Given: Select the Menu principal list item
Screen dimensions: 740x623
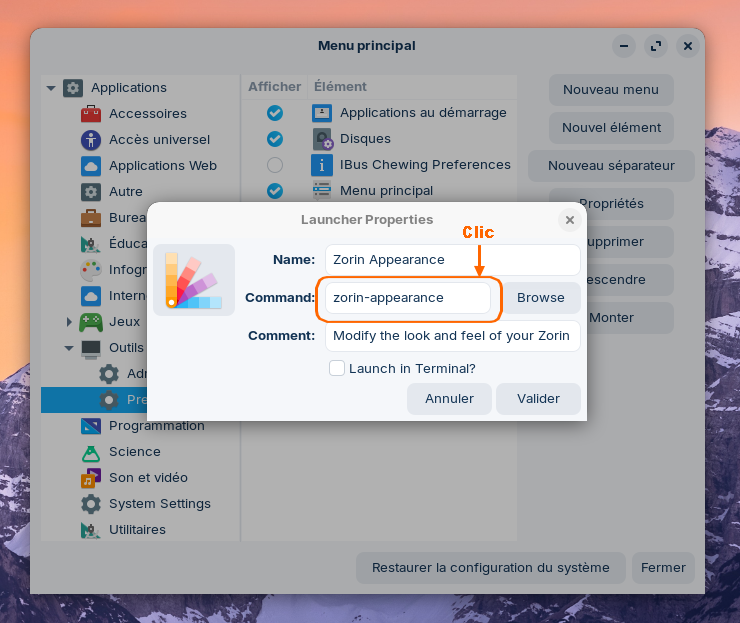Looking at the screenshot, I should point(386,191).
